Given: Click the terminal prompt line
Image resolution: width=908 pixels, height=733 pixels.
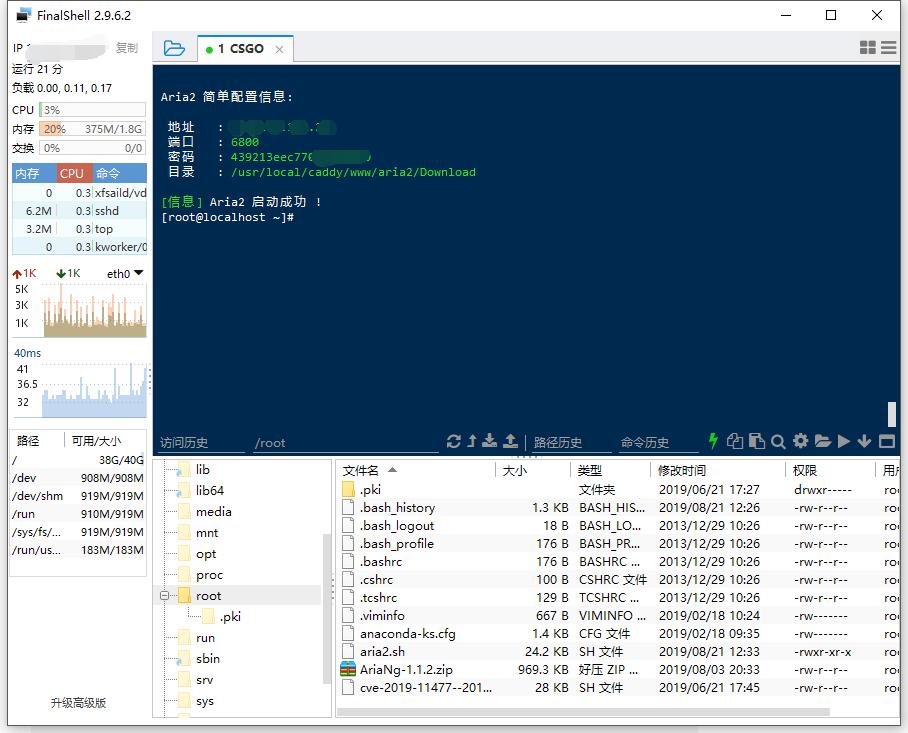Looking at the screenshot, I should [228, 217].
